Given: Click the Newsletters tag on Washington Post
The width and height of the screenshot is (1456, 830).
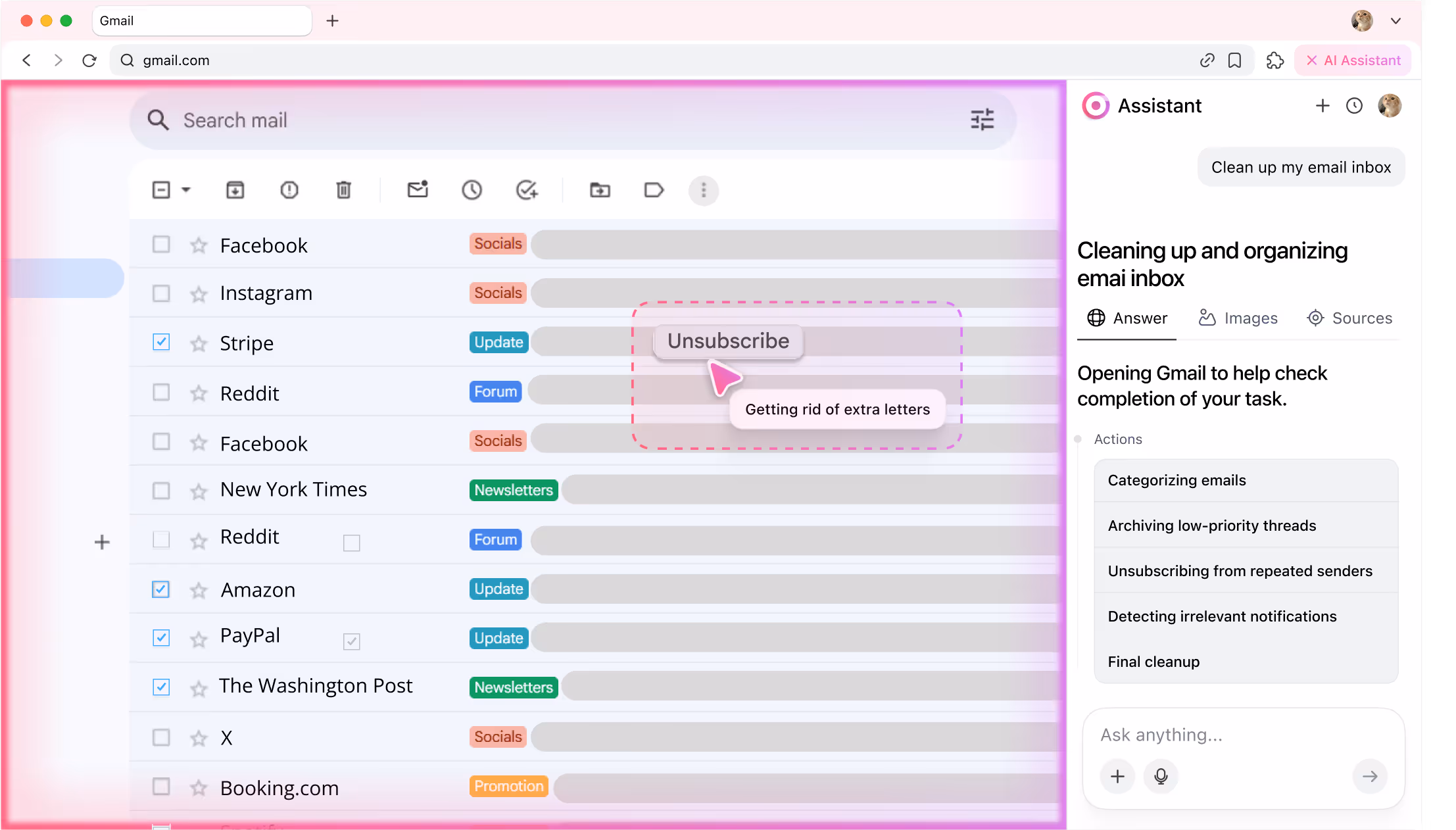Looking at the screenshot, I should pyautogui.click(x=514, y=687).
